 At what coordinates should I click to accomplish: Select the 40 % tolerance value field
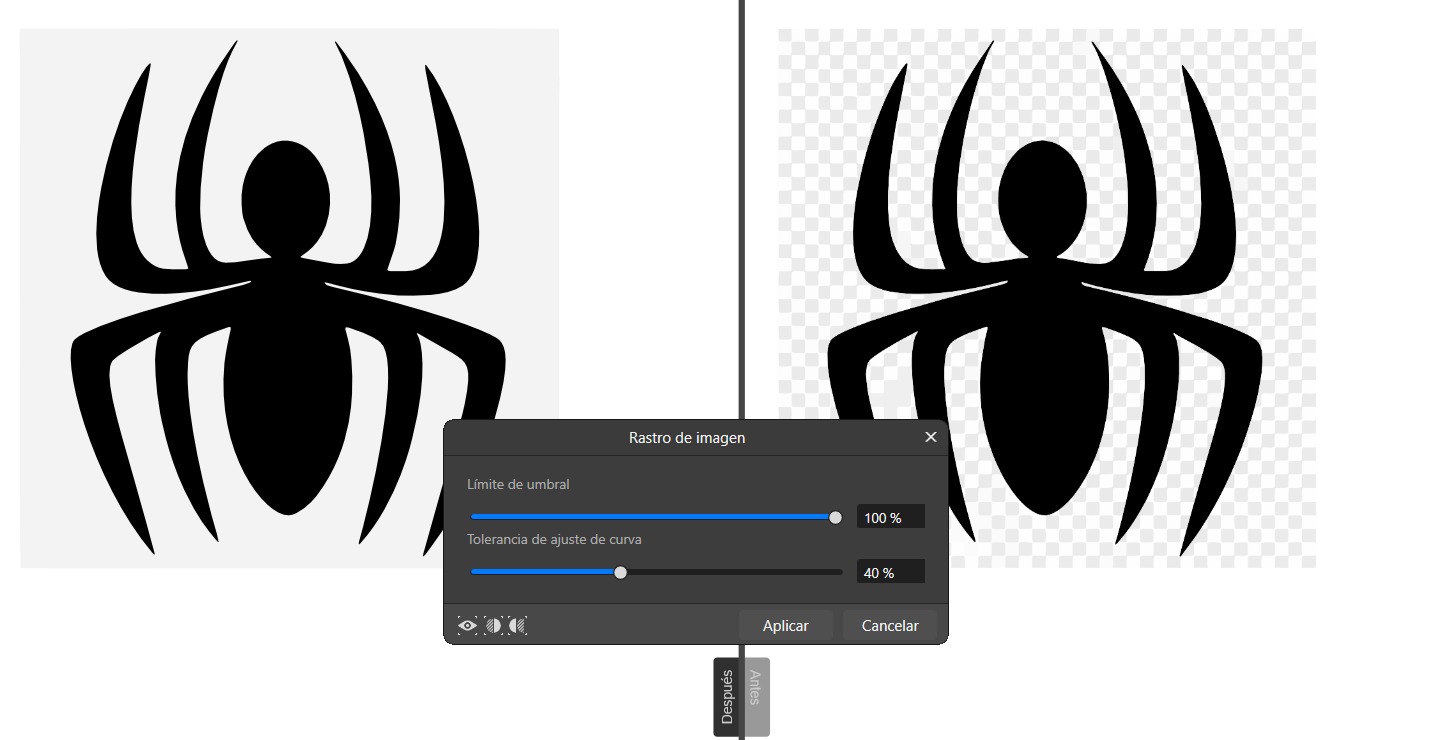coord(890,571)
